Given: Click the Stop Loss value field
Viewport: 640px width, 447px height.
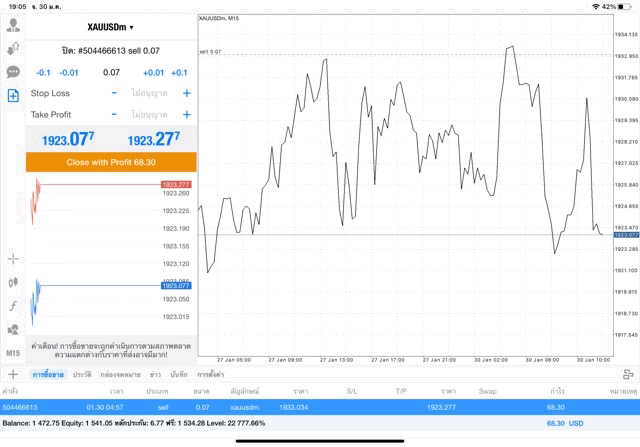Looking at the screenshot, I should 149,93.
